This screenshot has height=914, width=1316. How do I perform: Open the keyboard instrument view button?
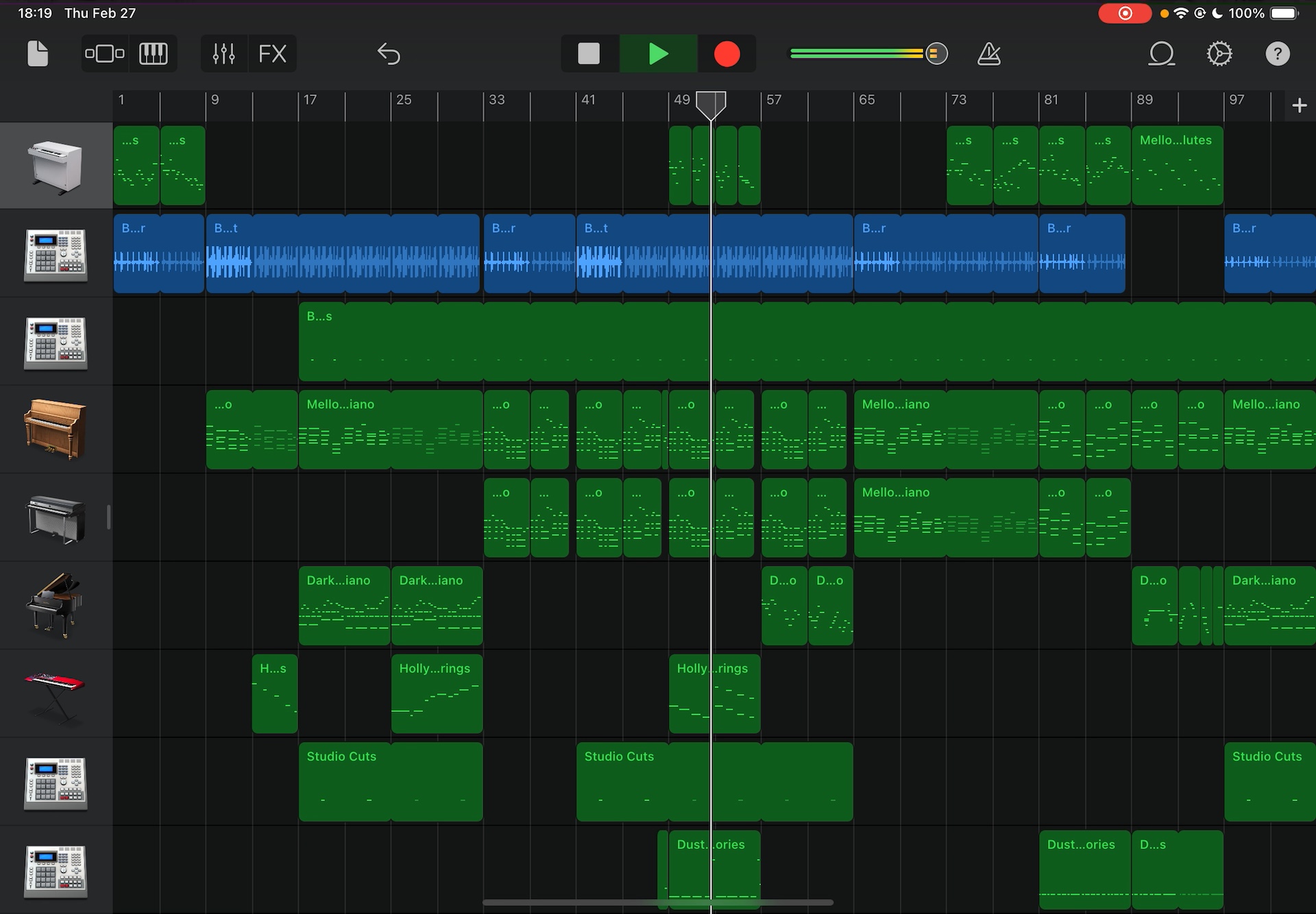[153, 53]
